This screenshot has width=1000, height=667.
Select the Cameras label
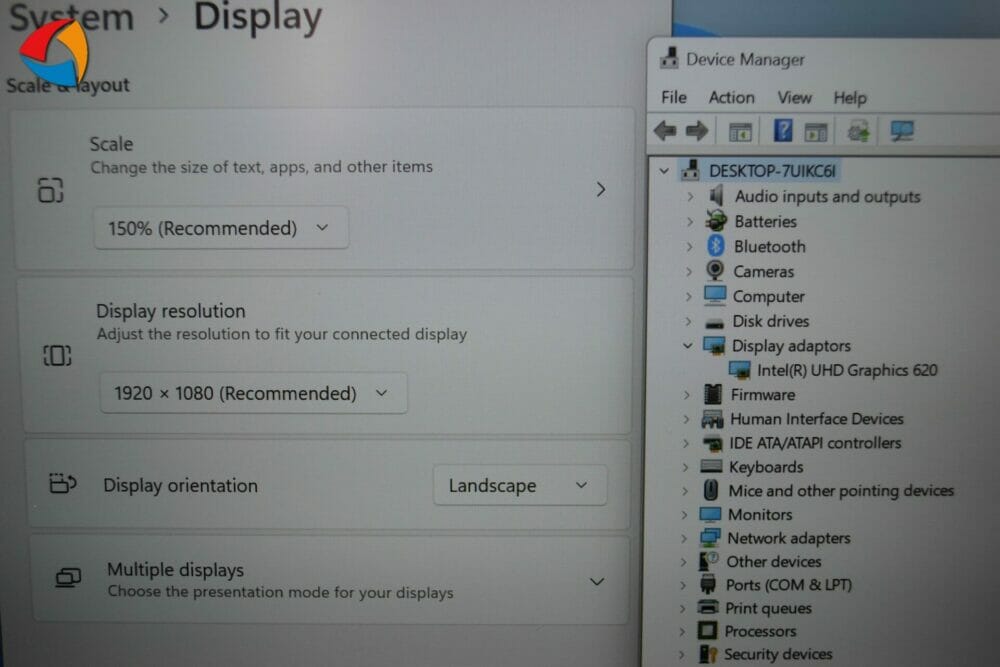coord(763,272)
